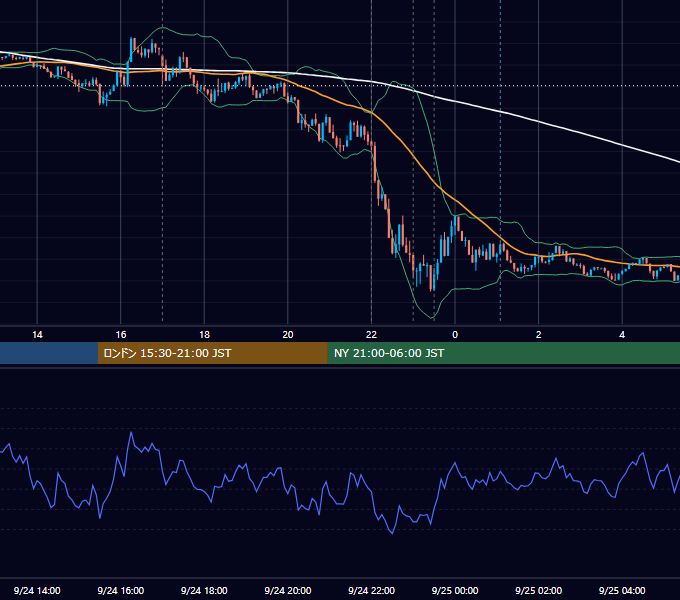Click the '2' hour label on price chart axis
This screenshot has height=600, width=680.
pos(539,335)
